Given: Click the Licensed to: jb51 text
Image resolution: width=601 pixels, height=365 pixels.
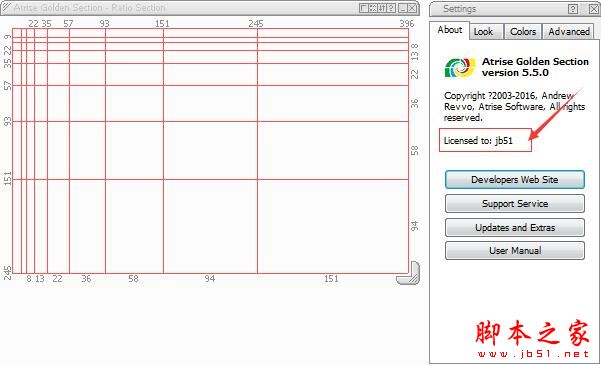Looking at the screenshot, I should [478, 141].
